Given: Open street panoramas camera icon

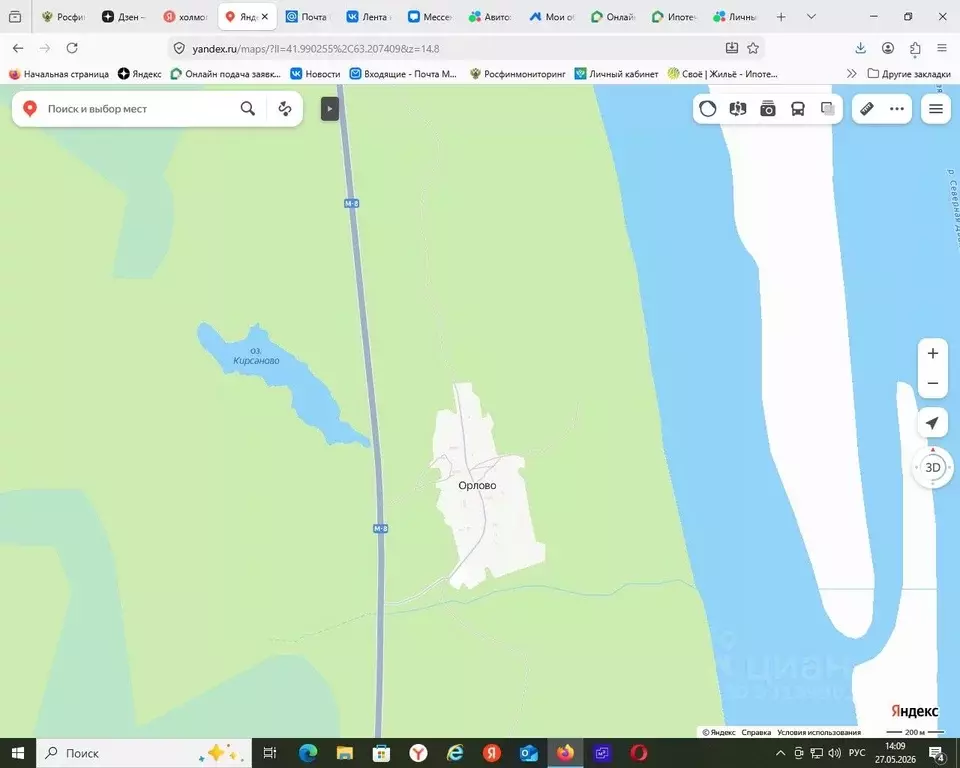Looking at the screenshot, I should 768,109.
